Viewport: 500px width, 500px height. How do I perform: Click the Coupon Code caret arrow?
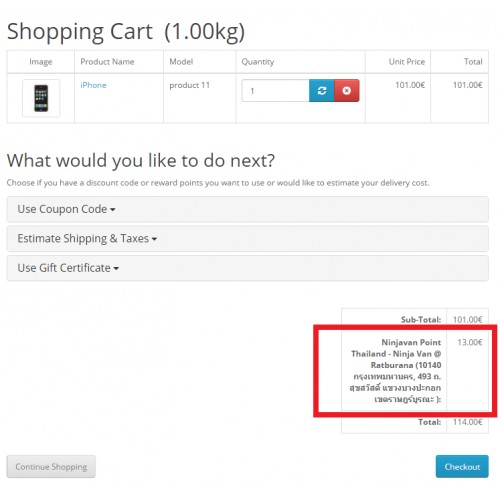pos(113,210)
